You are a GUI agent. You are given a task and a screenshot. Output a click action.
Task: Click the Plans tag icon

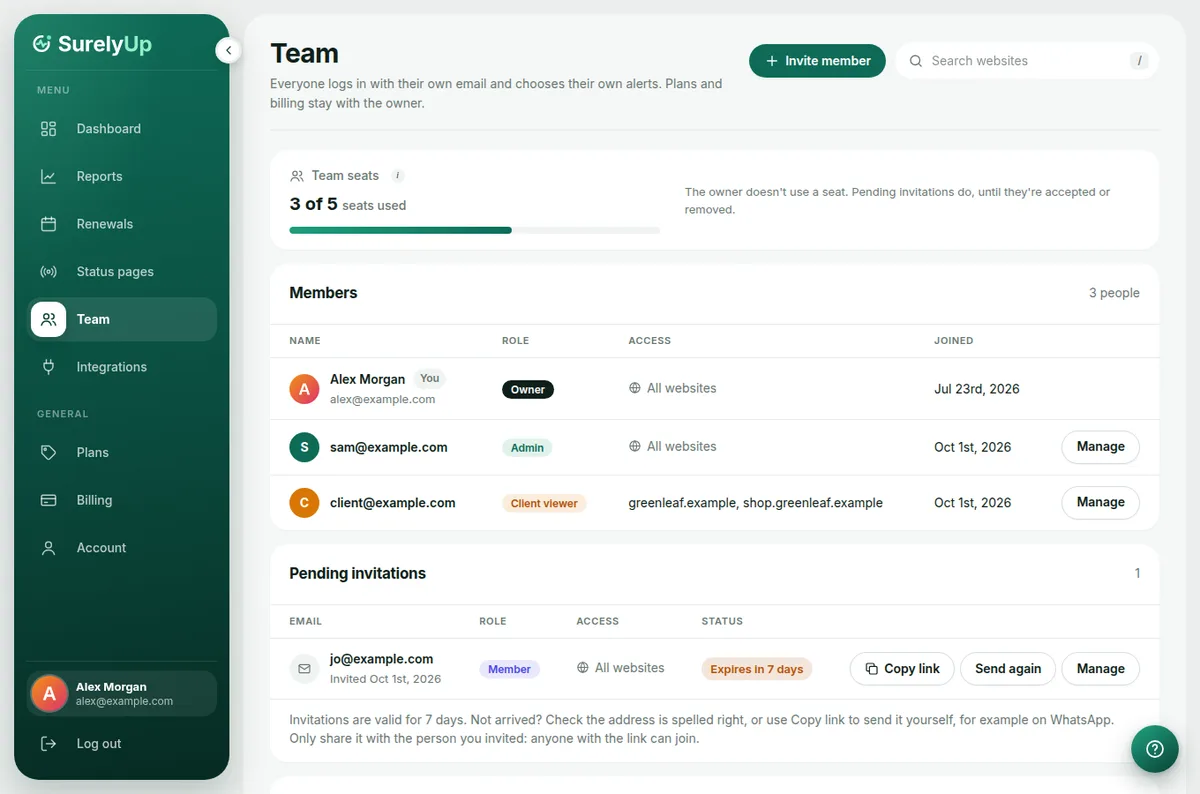(x=48, y=452)
